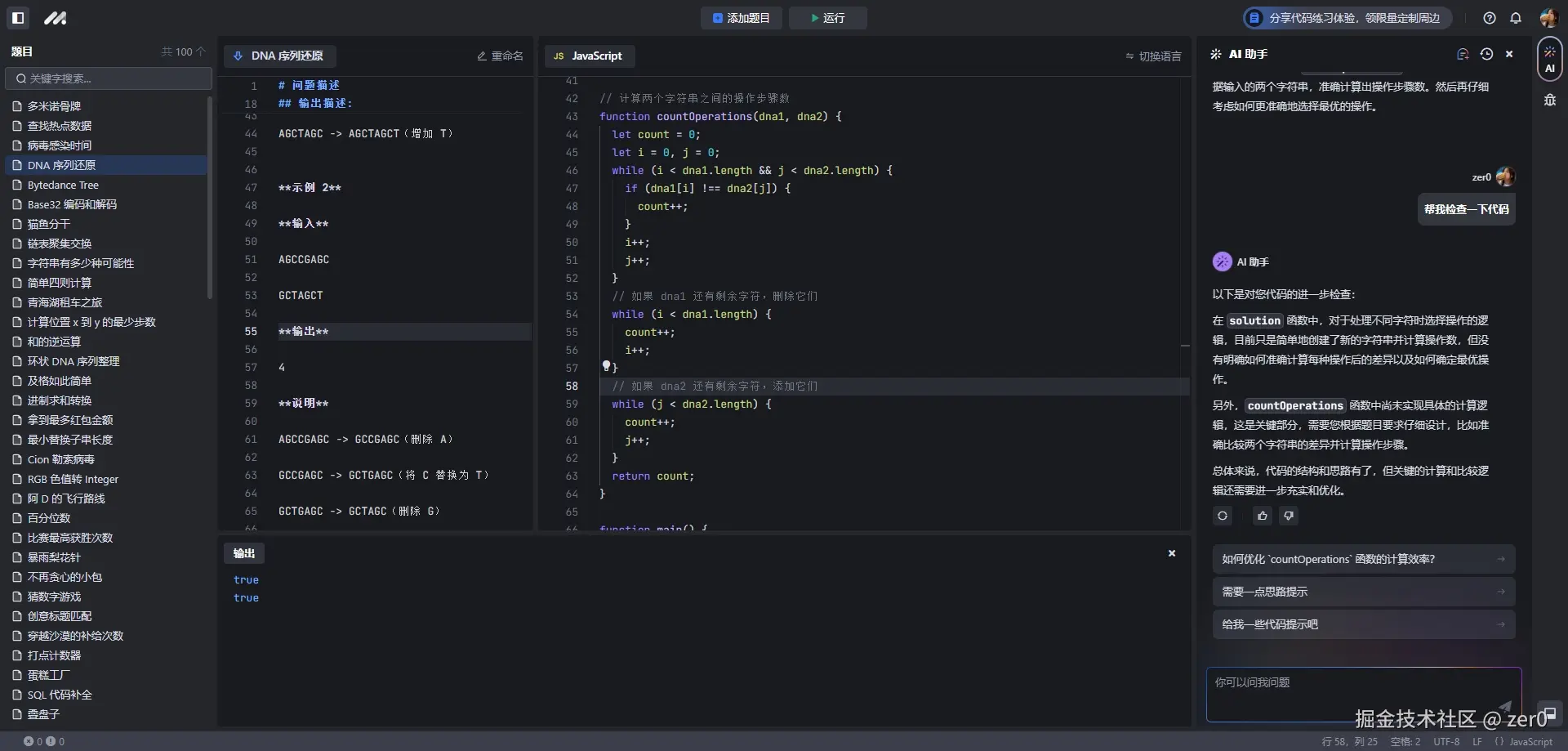
Task: Click 切换语言 to switch programming language
Action: pyautogui.click(x=1153, y=56)
